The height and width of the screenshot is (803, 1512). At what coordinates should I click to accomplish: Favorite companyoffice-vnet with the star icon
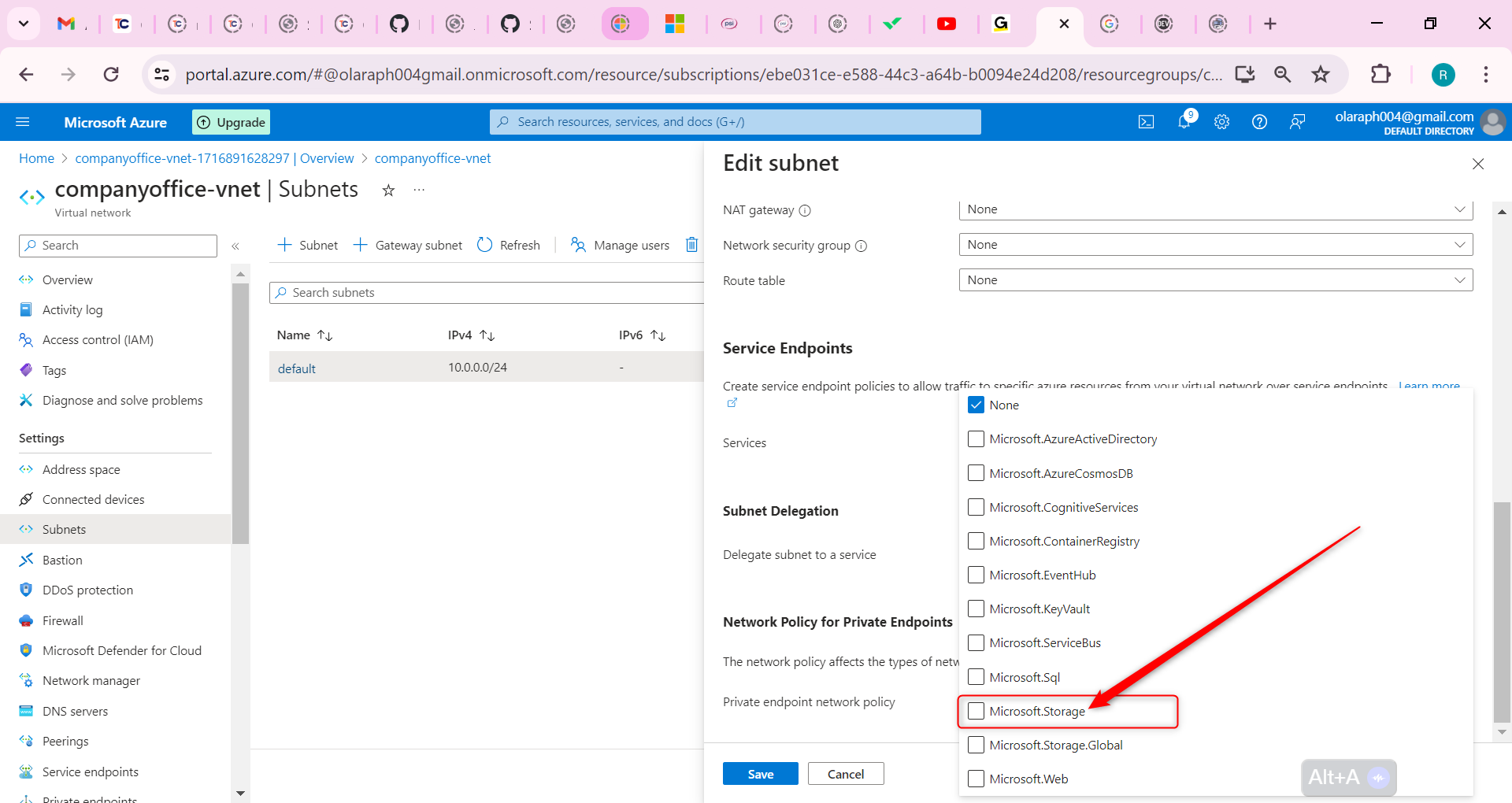[388, 191]
